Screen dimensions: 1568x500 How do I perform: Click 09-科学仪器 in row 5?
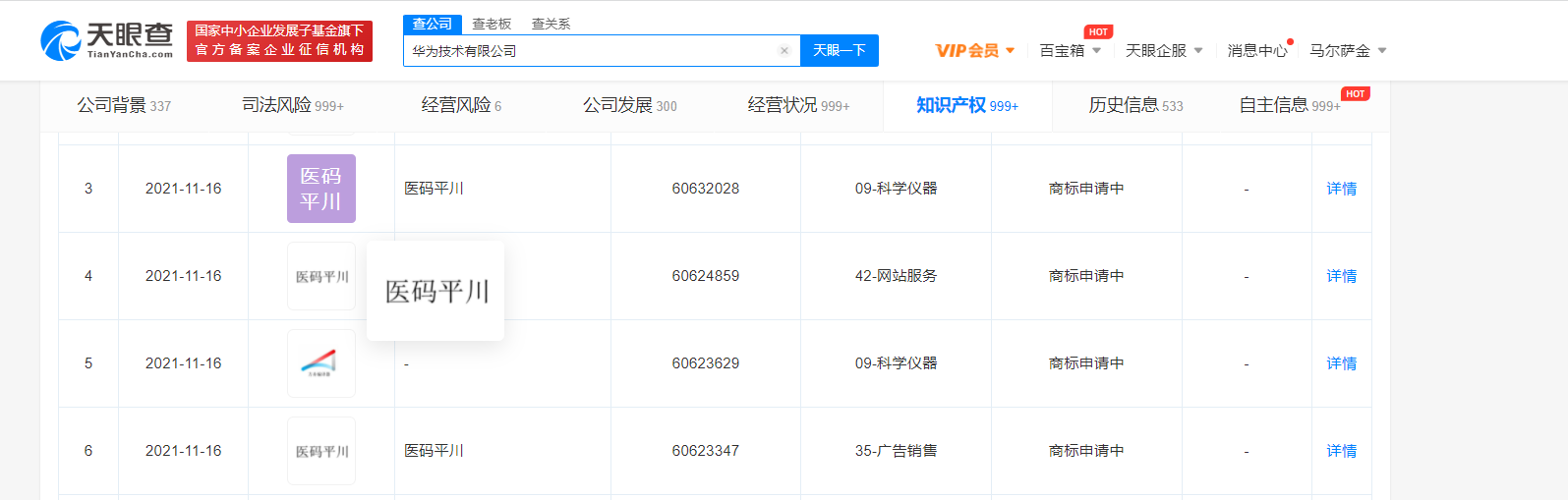(x=896, y=363)
